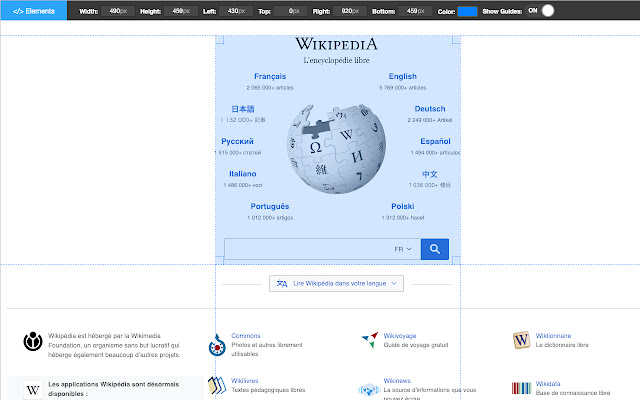
Task: Open the Wiktionnaire project link
Action: click(x=553, y=336)
